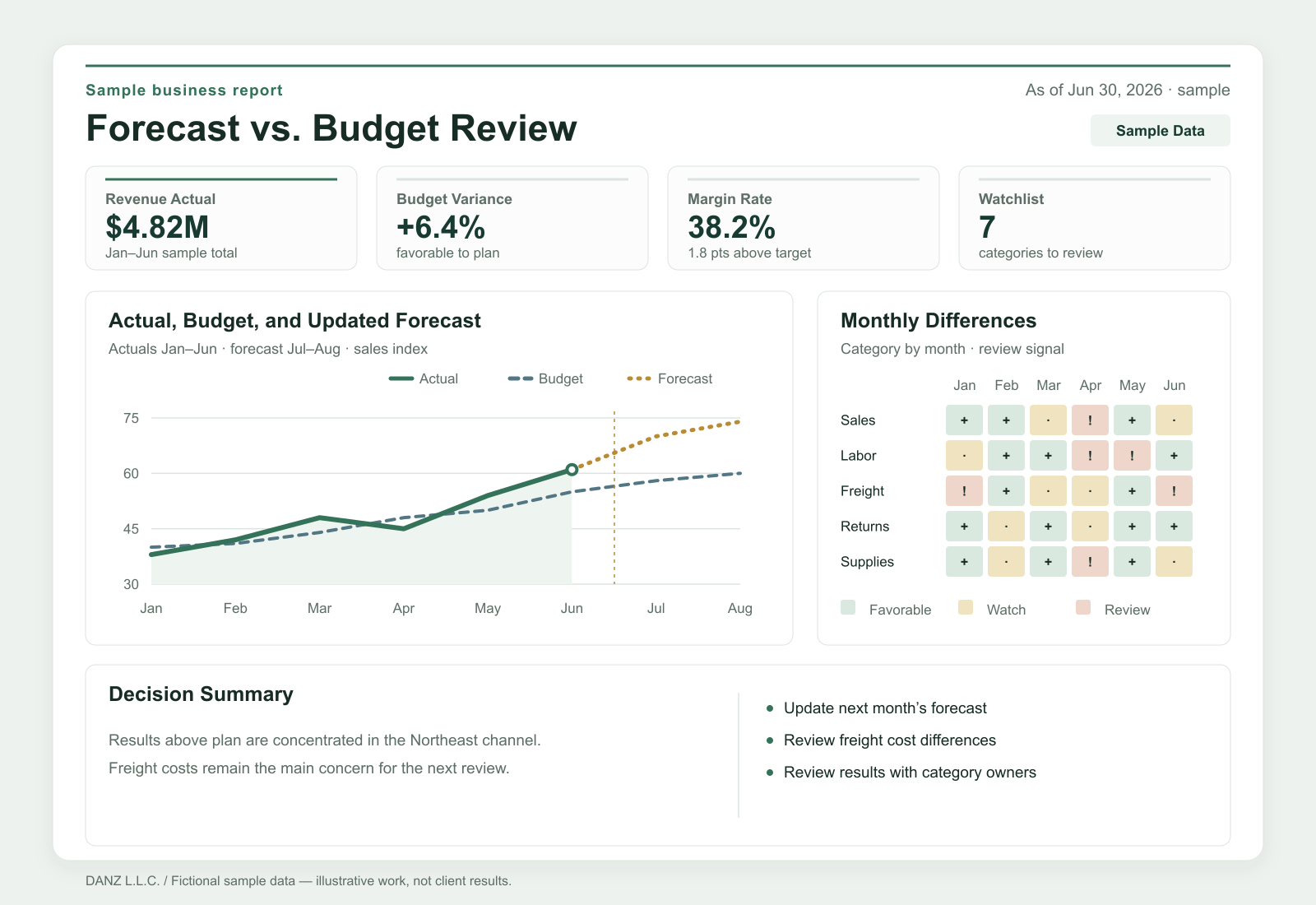
Task: Click the Supplies row label
Action: [x=867, y=561]
